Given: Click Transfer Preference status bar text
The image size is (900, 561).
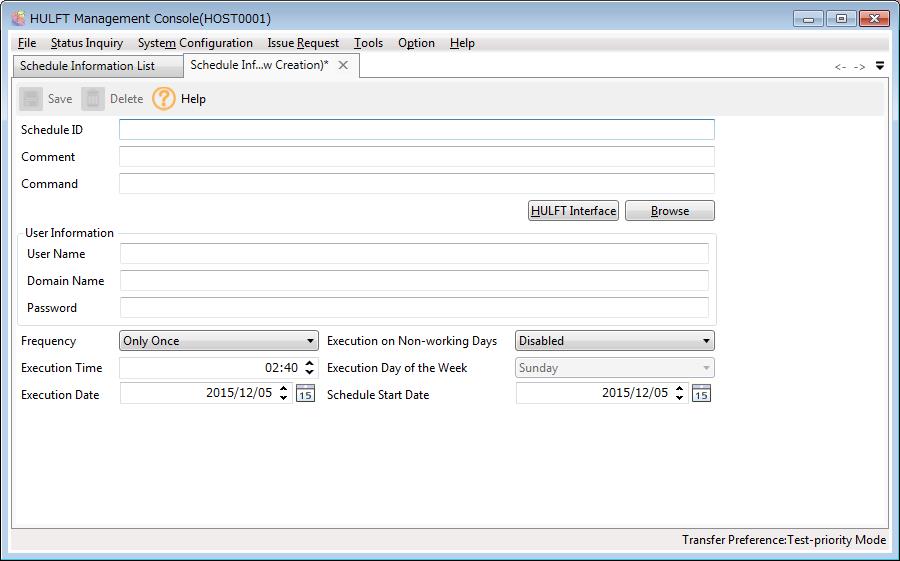Looking at the screenshot, I should pos(783,540).
